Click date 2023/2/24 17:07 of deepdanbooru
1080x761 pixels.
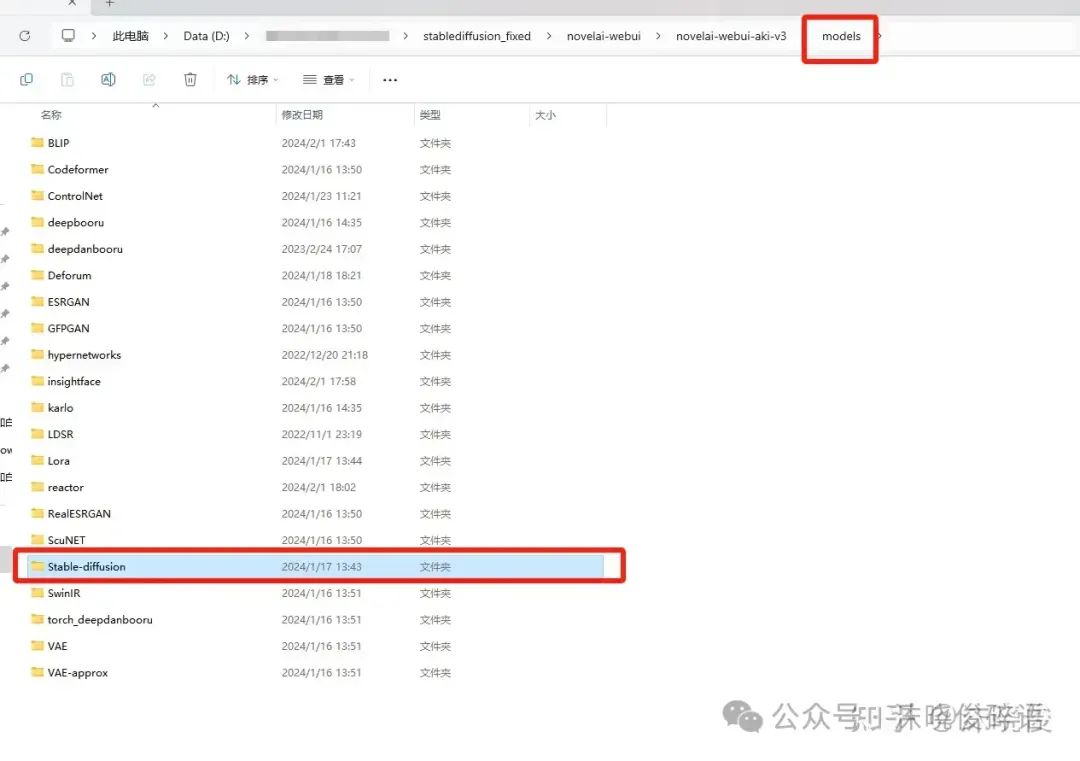click(322, 249)
